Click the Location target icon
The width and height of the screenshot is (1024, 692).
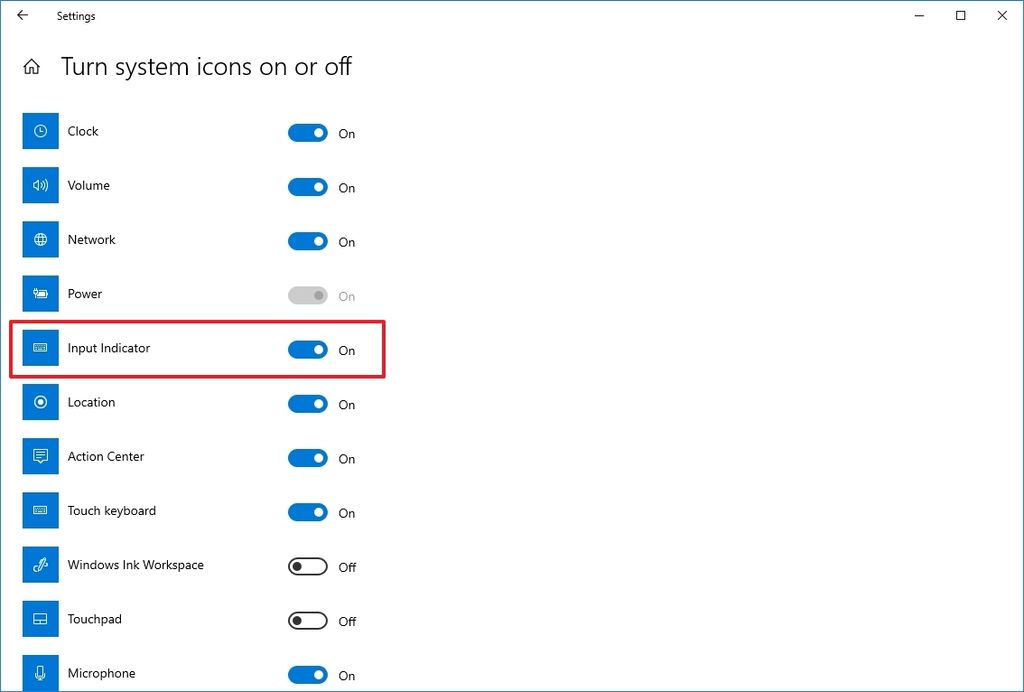[40, 402]
